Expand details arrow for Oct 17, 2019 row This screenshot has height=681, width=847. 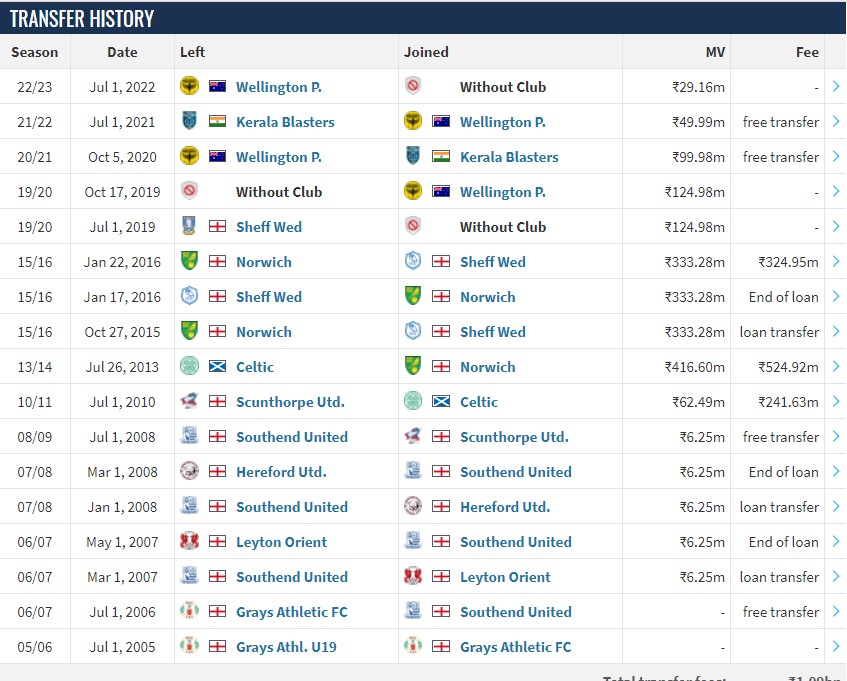(x=836, y=191)
